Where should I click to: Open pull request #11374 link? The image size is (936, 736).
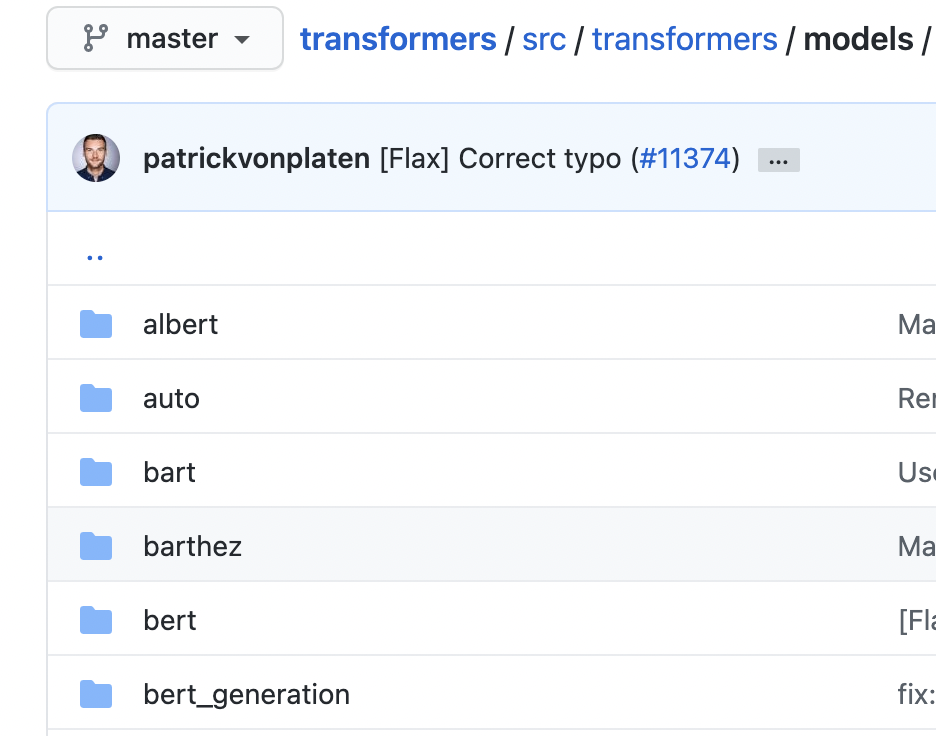[x=685, y=159]
